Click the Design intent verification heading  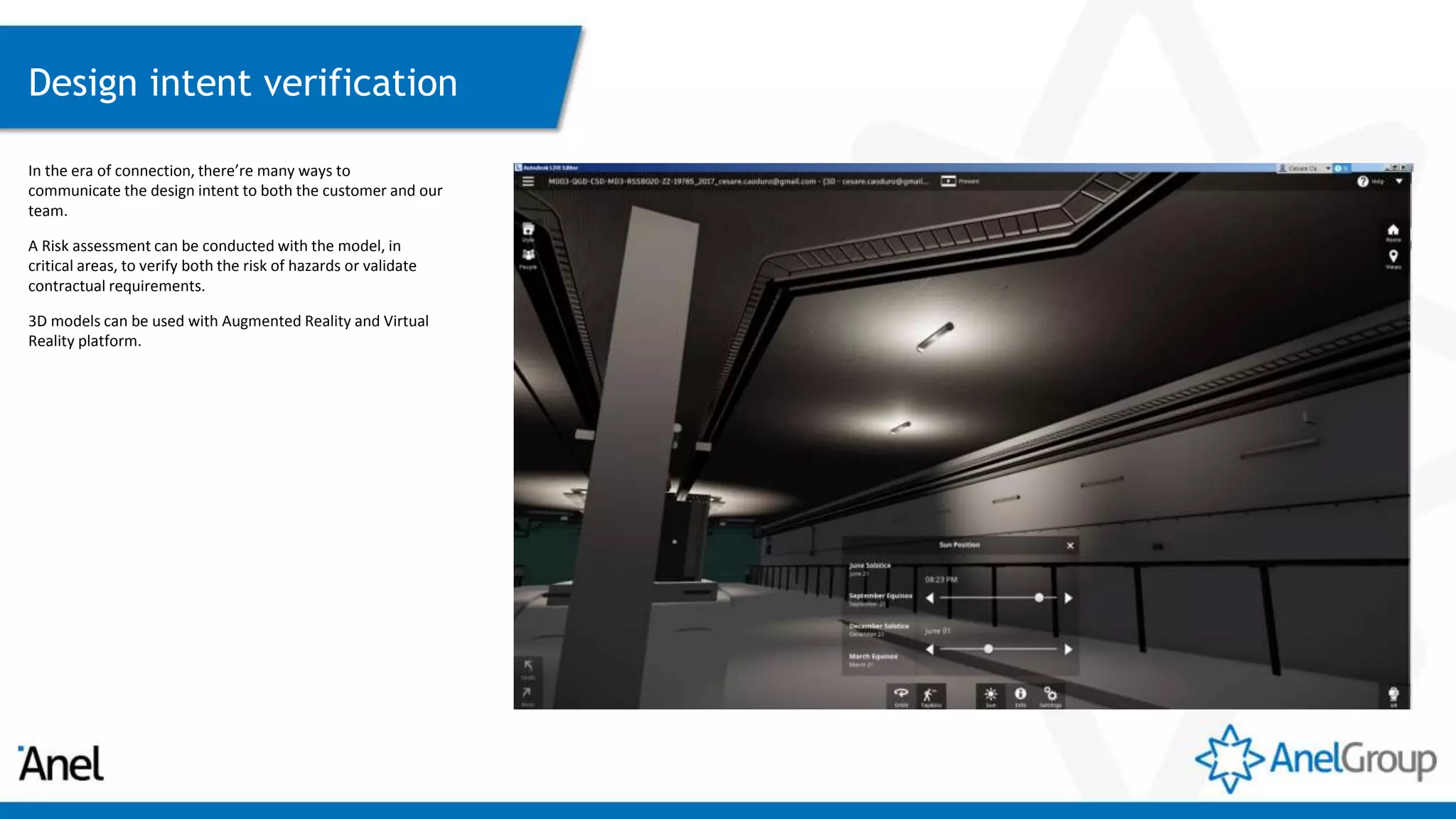(243, 82)
